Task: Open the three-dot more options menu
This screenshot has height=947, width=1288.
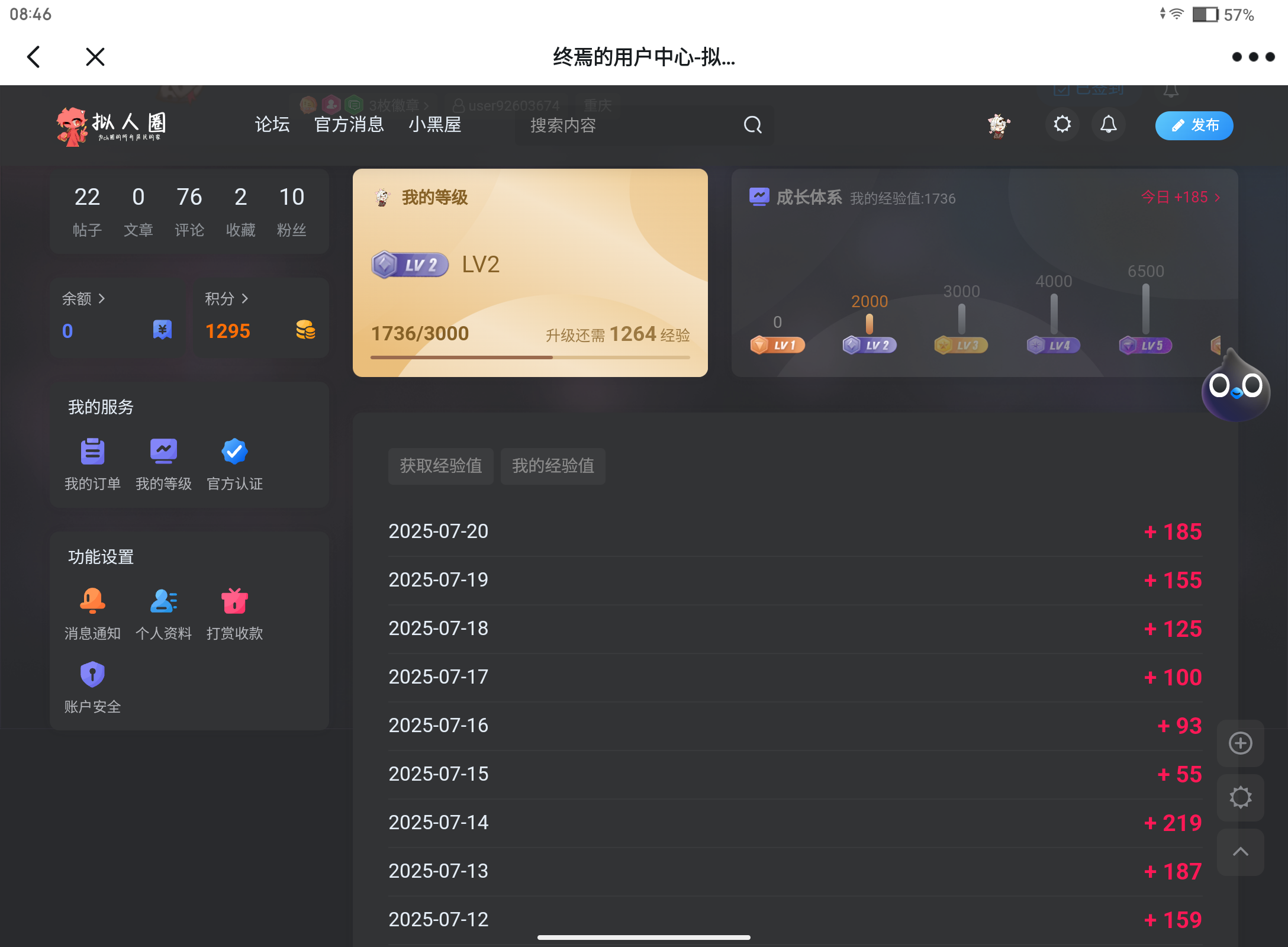Action: point(1253,57)
